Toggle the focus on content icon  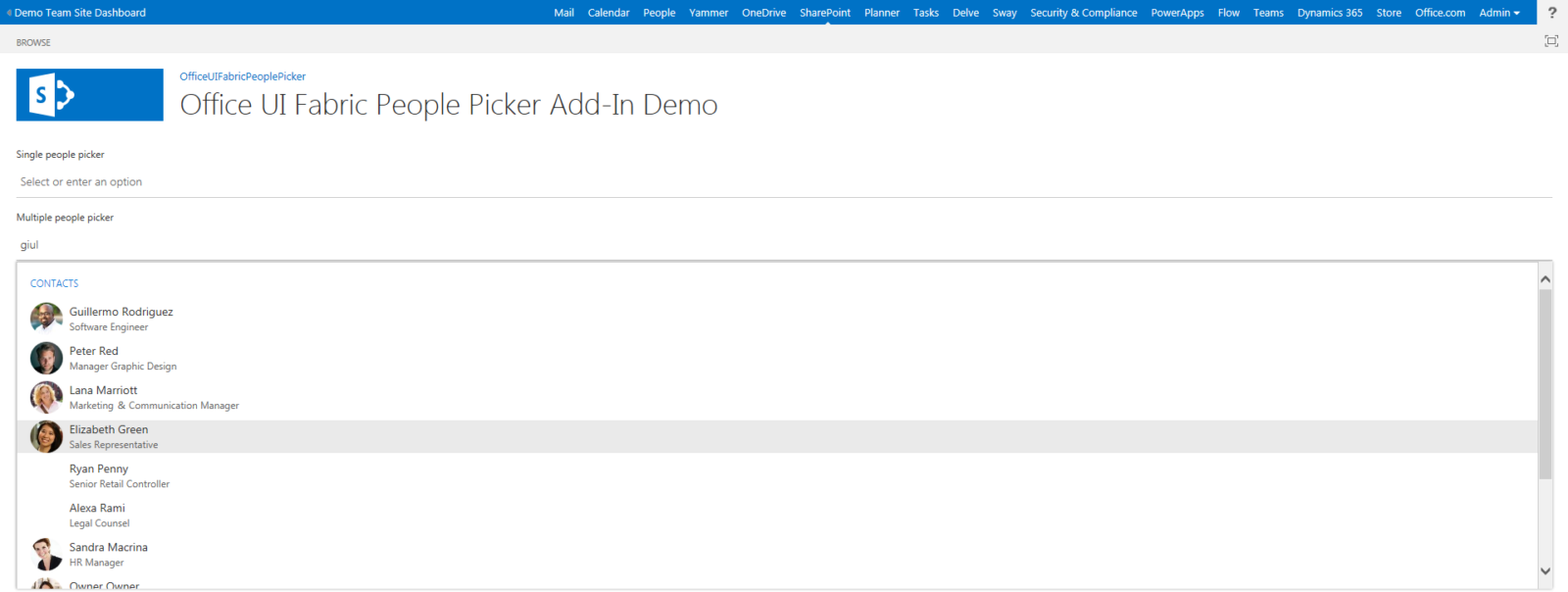[x=1551, y=41]
